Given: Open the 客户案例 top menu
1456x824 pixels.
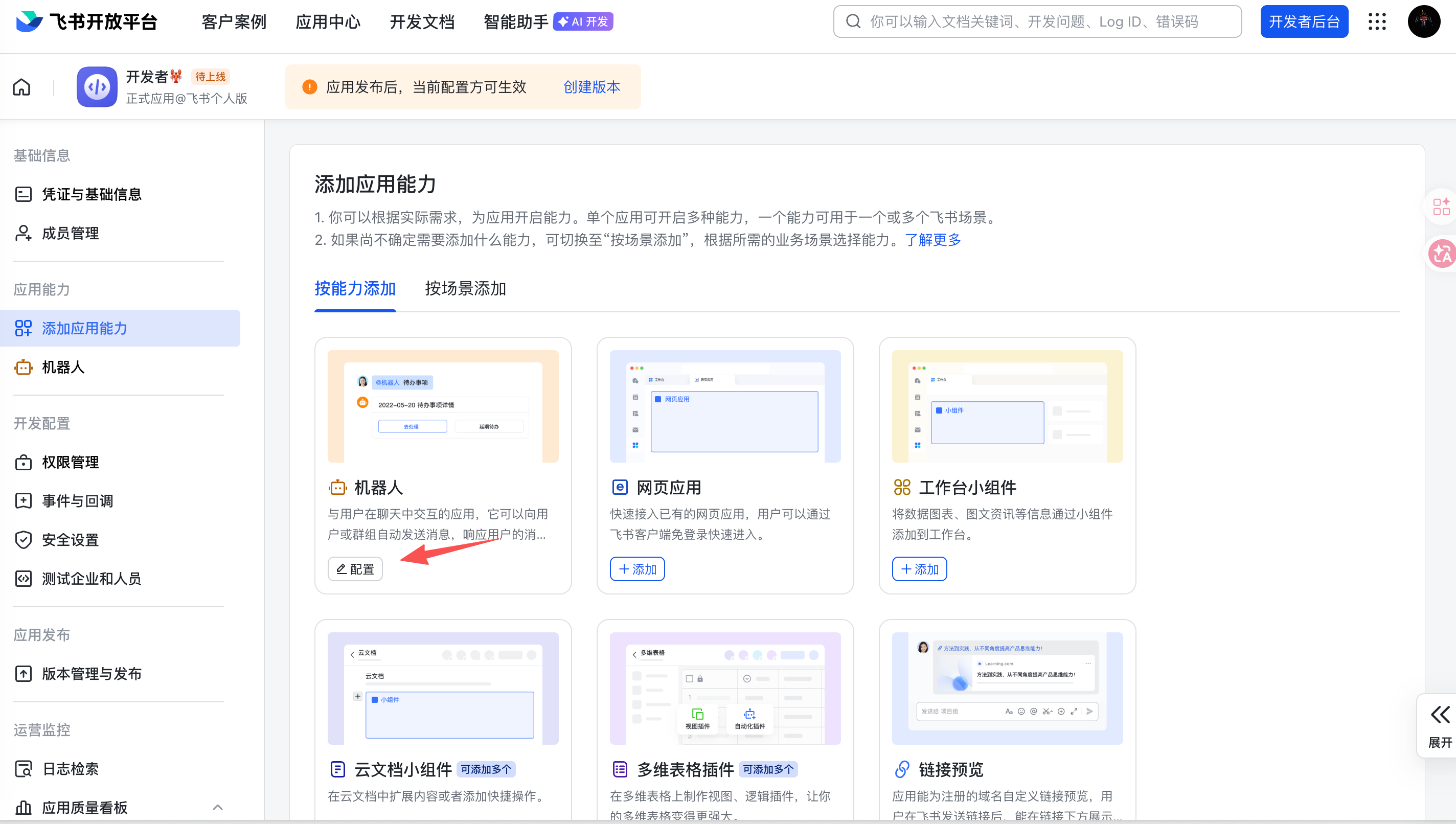Looking at the screenshot, I should [234, 21].
